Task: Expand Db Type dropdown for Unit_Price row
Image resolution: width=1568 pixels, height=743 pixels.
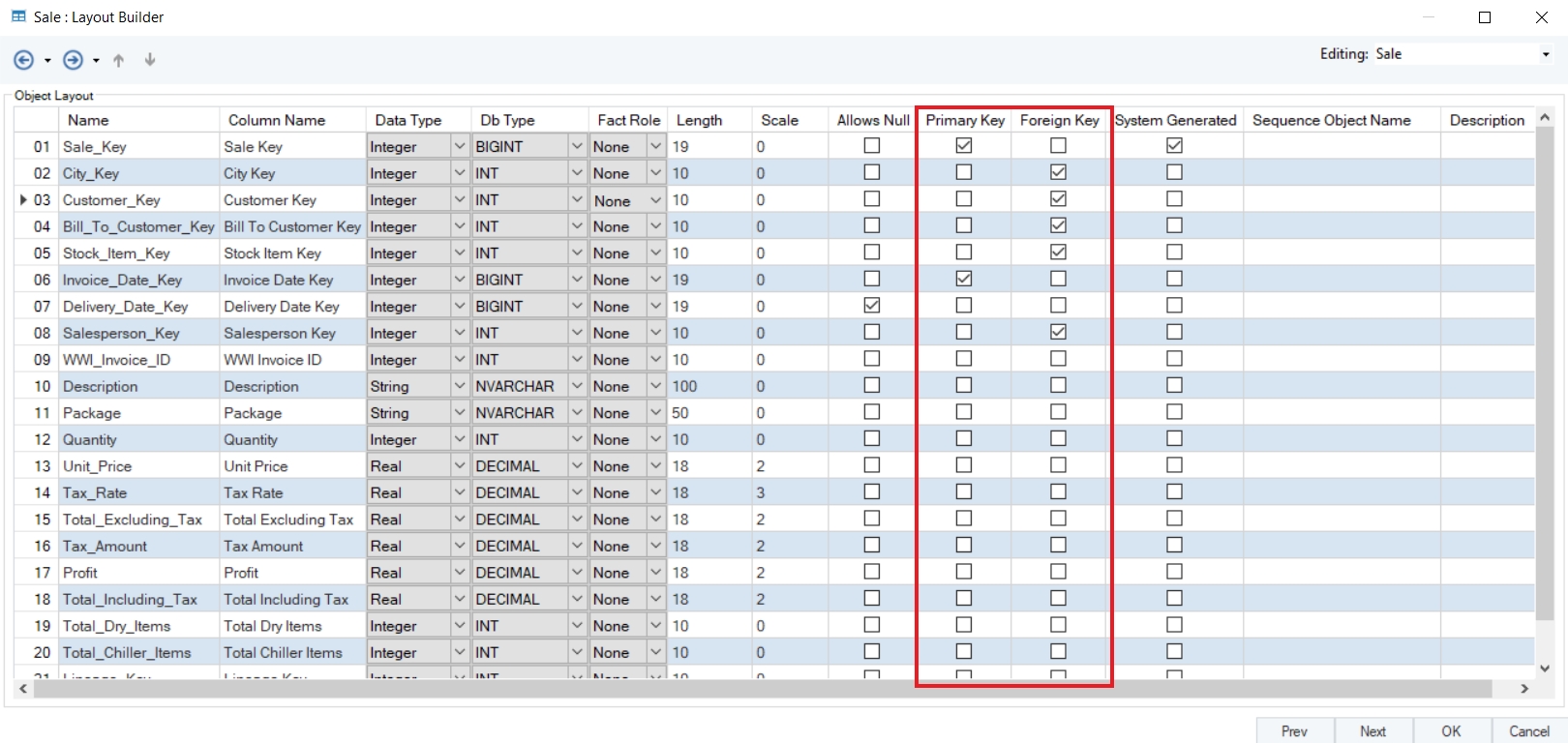Action: tap(577, 465)
